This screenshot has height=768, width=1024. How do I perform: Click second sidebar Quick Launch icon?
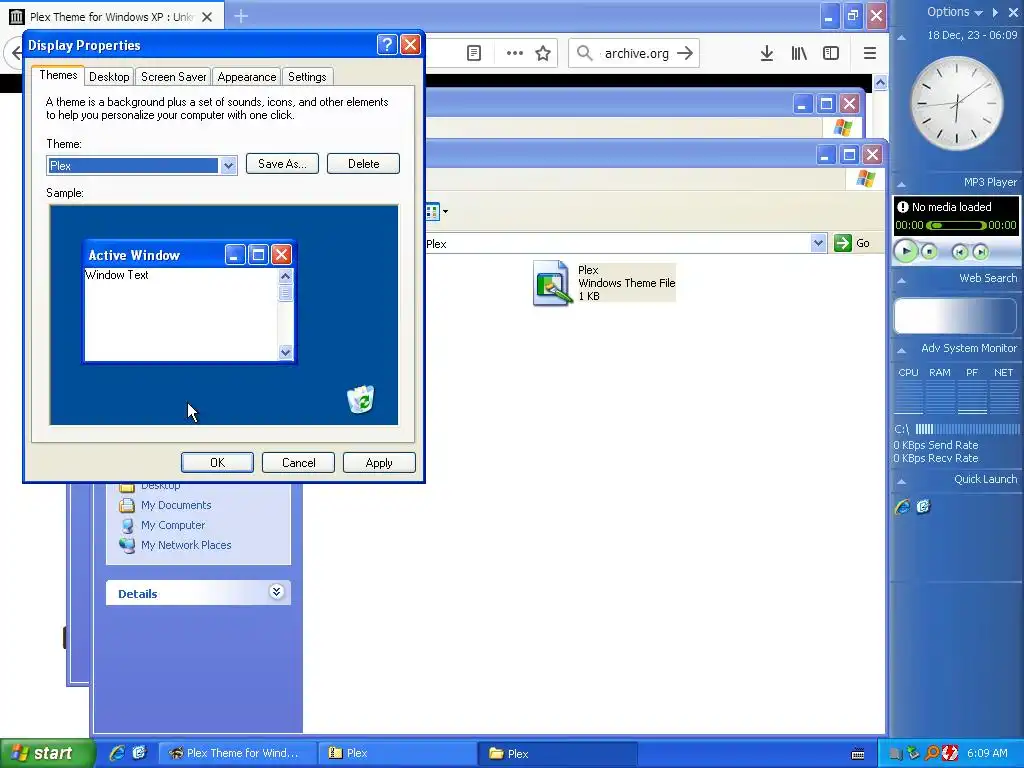923,506
